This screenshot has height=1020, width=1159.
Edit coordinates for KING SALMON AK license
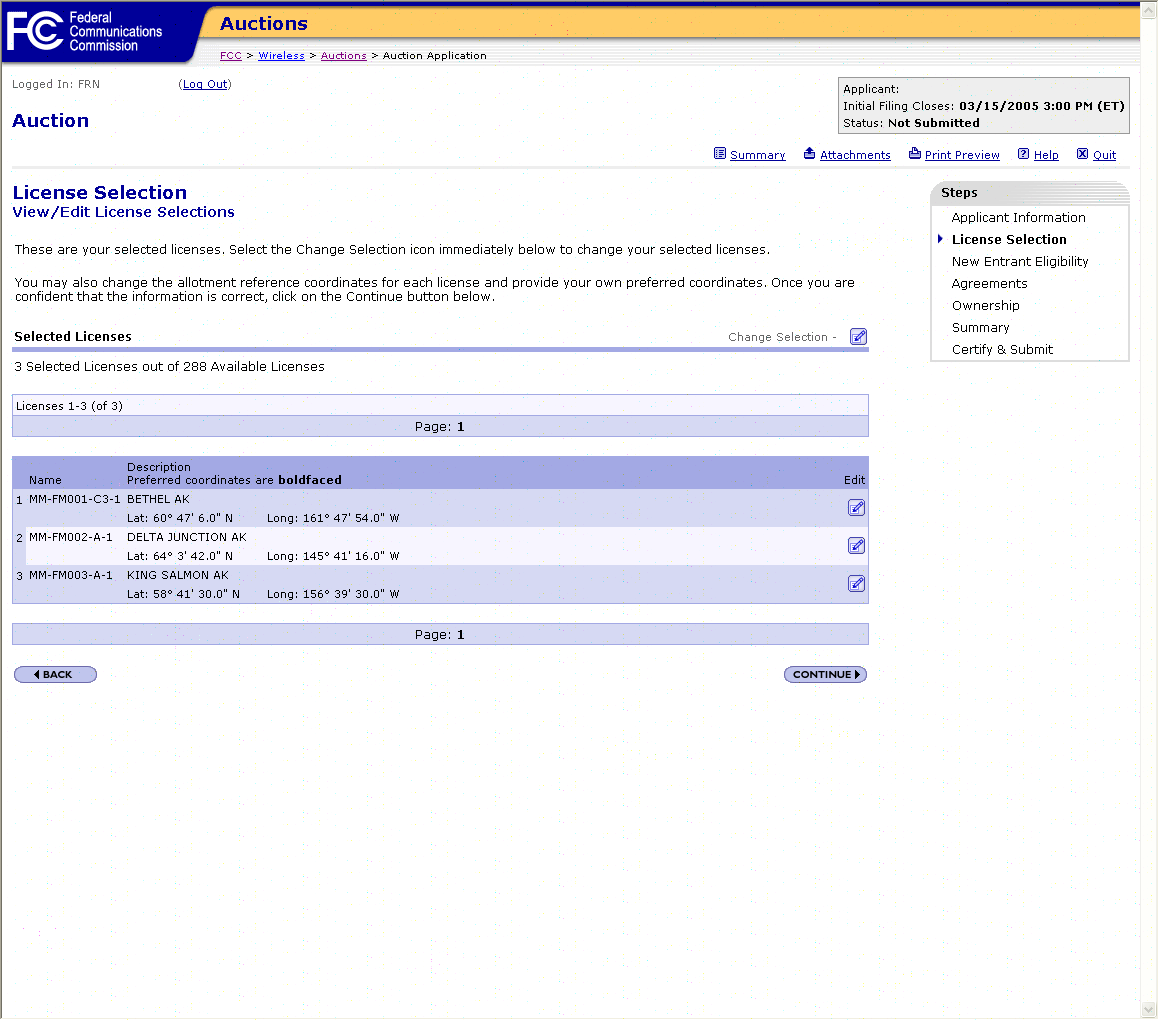[x=857, y=584]
